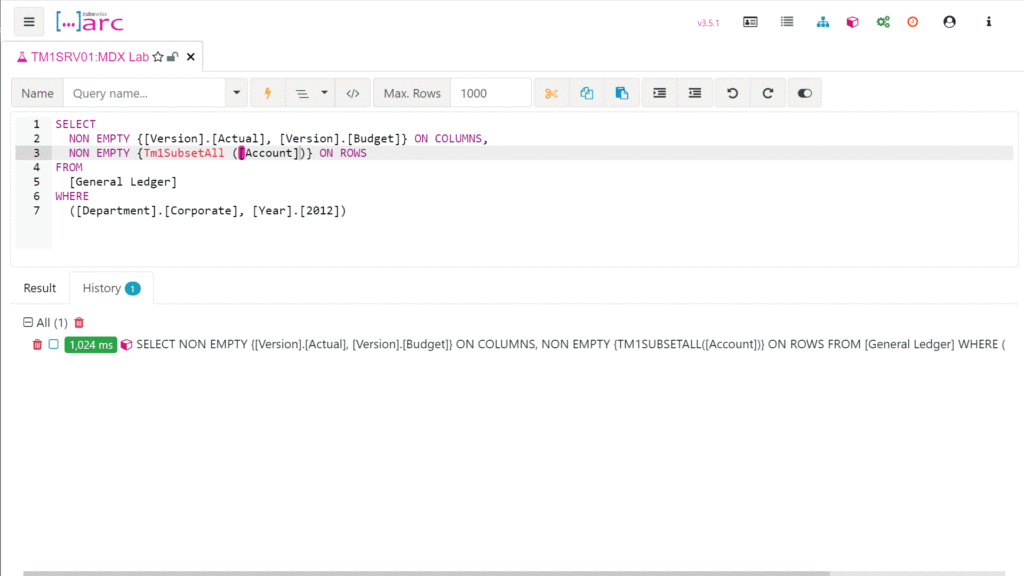Click the scissors cut icon

coord(551,93)
